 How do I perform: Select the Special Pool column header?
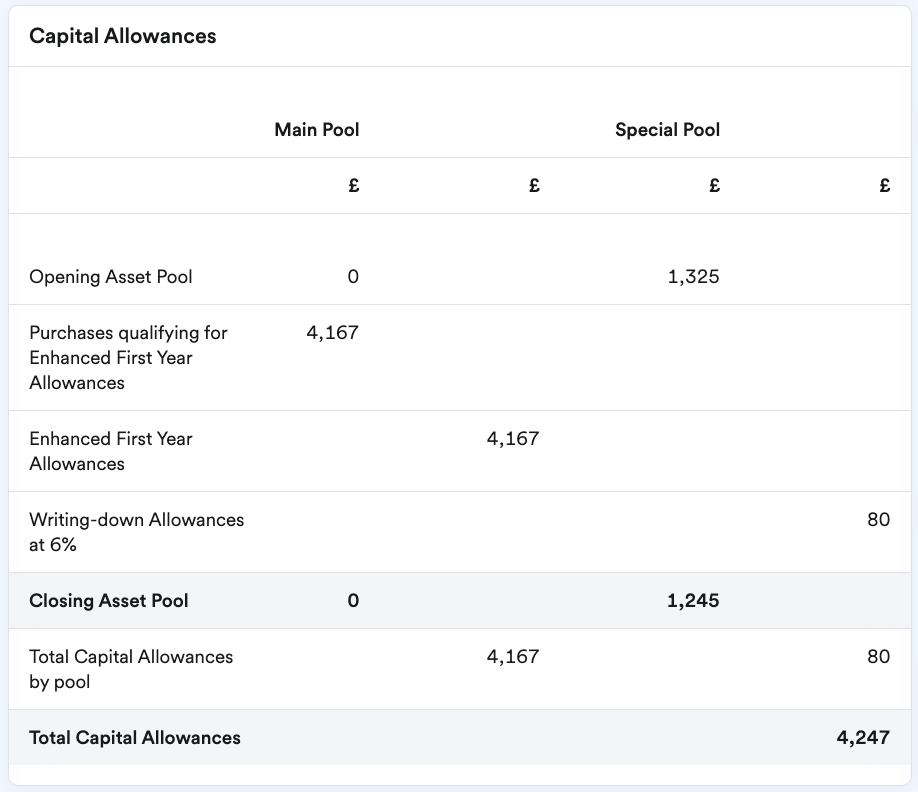(667, 129)
